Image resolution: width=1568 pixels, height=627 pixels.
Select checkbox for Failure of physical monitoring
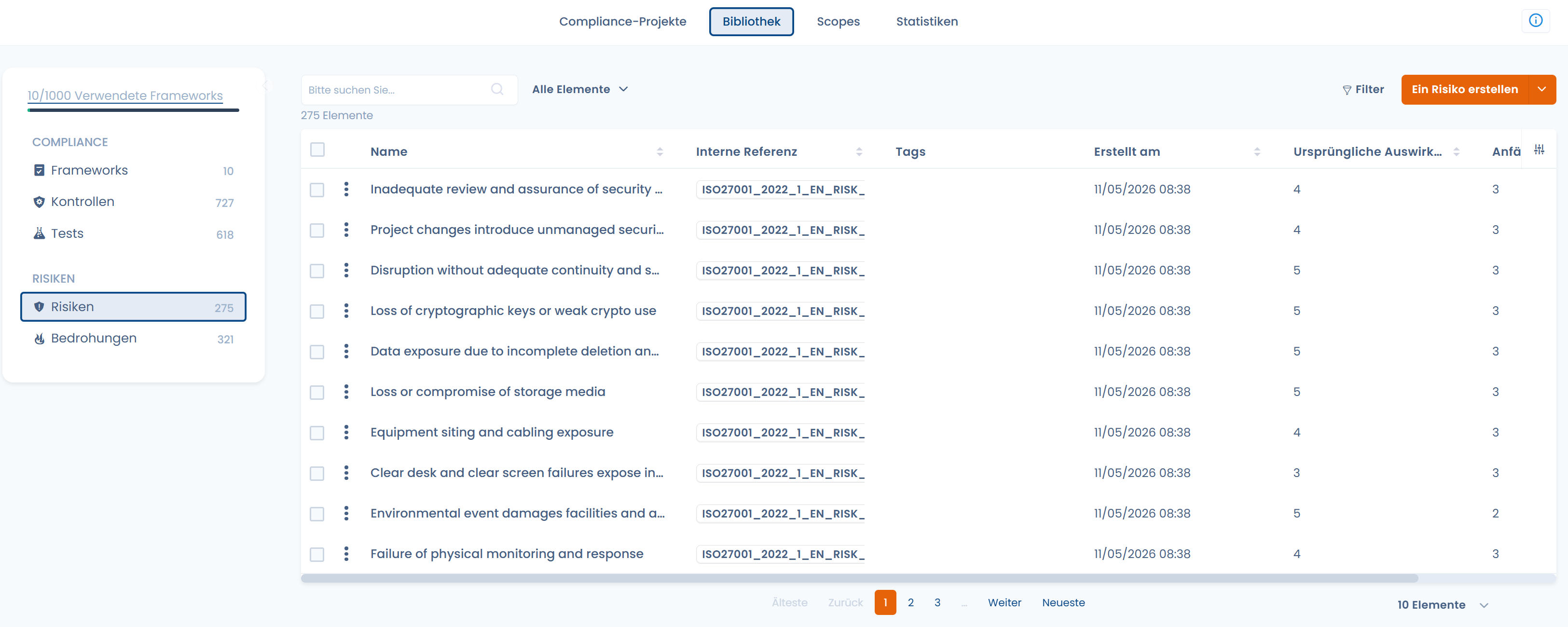click(x=317, y=555)
